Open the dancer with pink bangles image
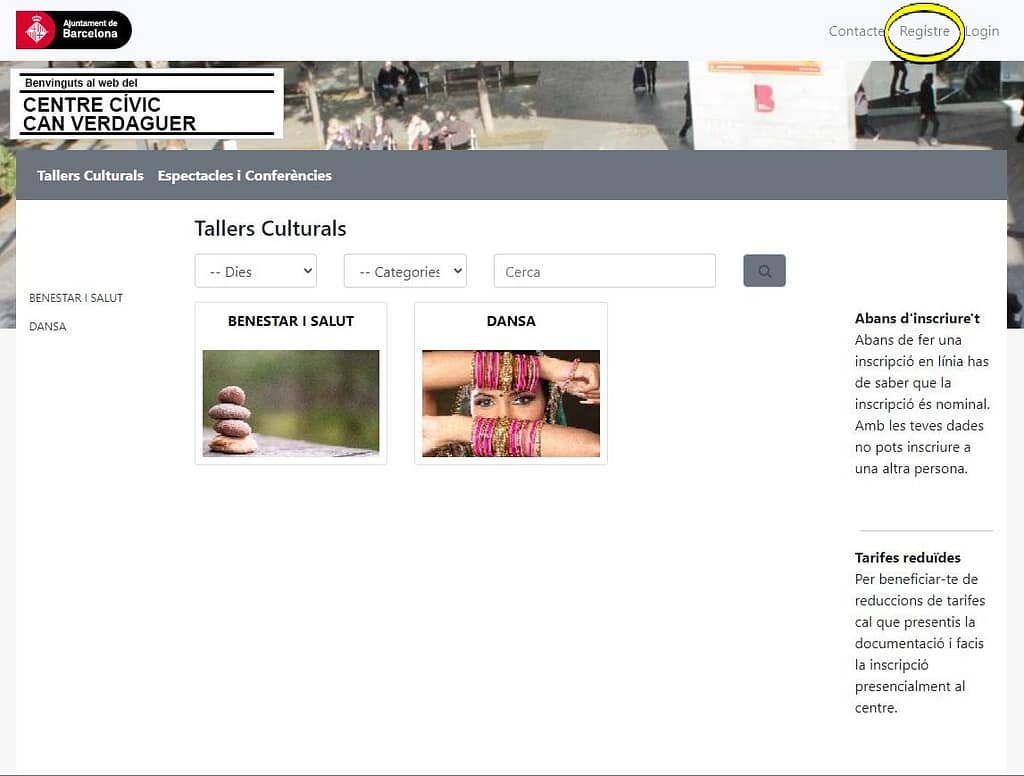This screenshot has height=776, width=1024. (510, 403)
